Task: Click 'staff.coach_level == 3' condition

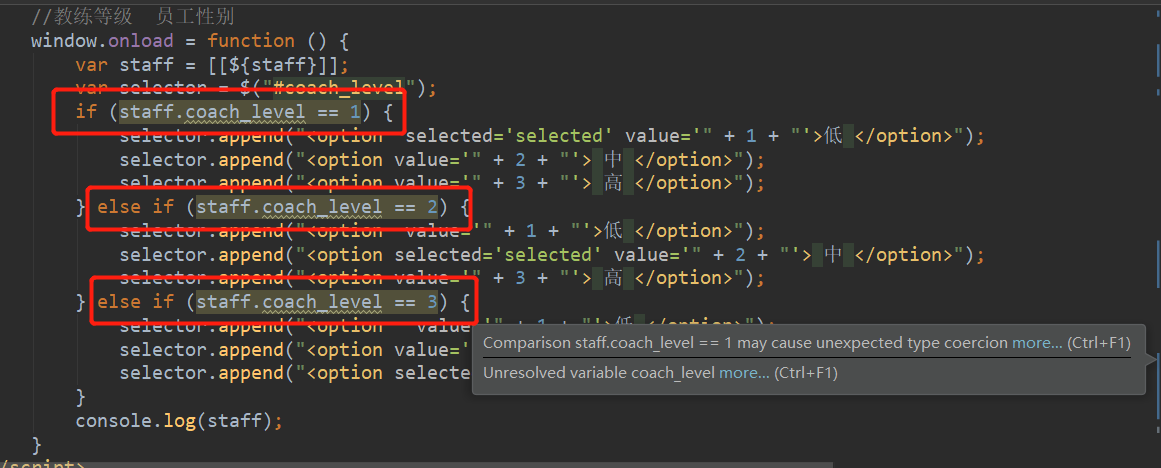Action: pyautogui.click(x=317, y=301)
